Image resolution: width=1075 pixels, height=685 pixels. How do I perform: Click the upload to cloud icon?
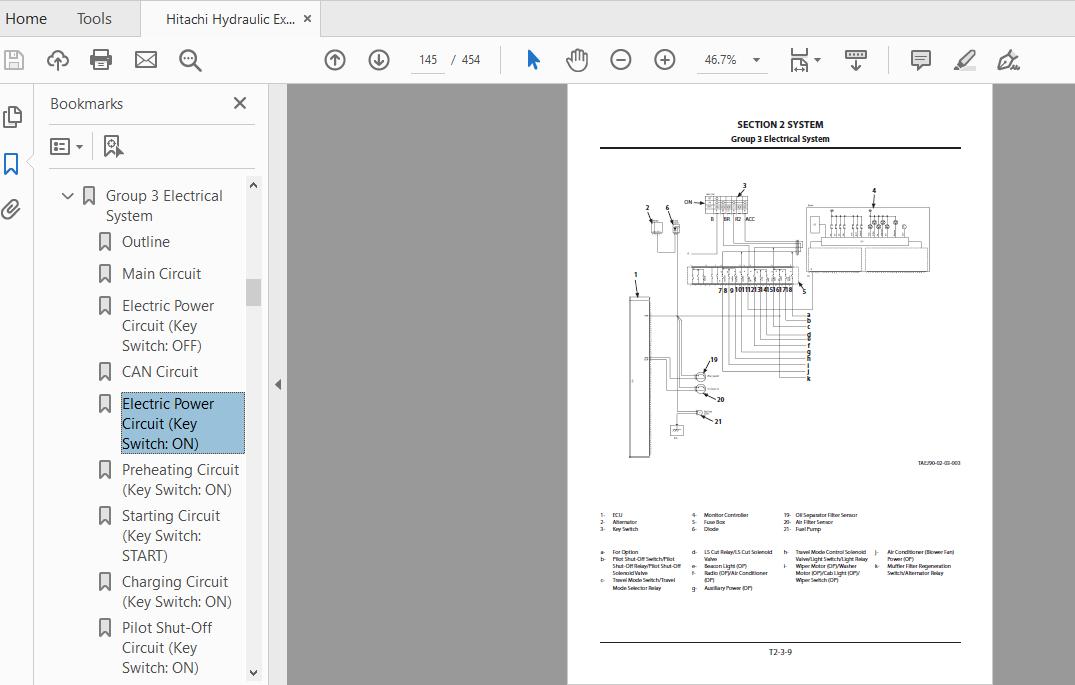coord(58,60)
